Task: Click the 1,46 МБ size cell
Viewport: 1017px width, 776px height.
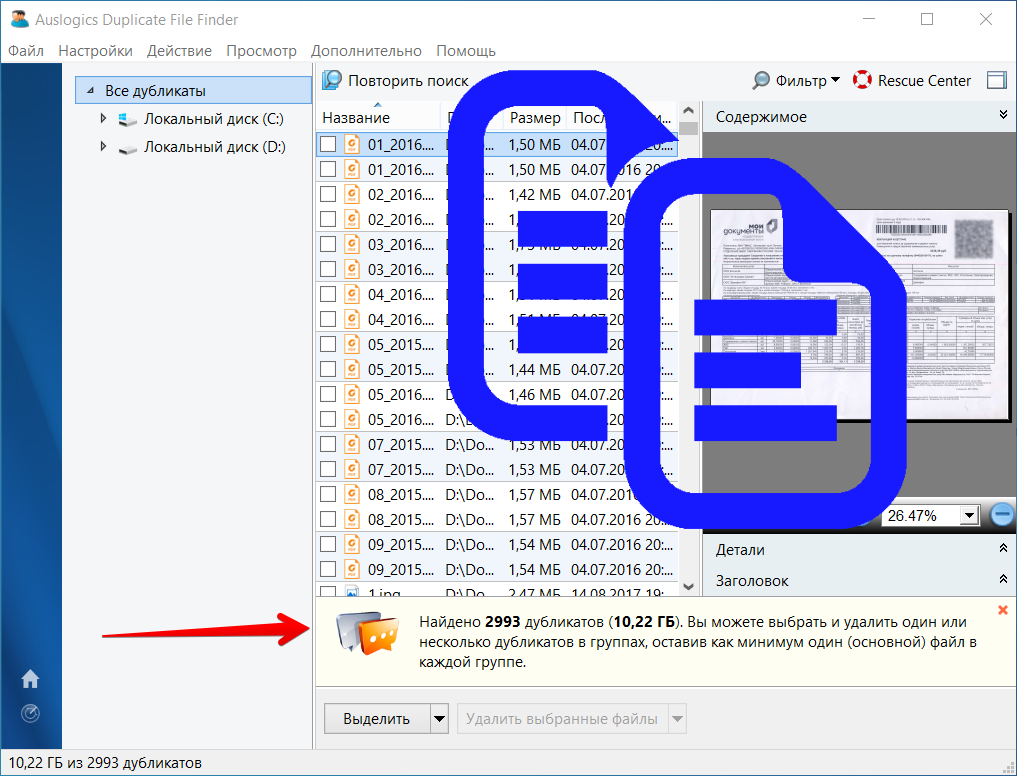Action: point(534,394)
